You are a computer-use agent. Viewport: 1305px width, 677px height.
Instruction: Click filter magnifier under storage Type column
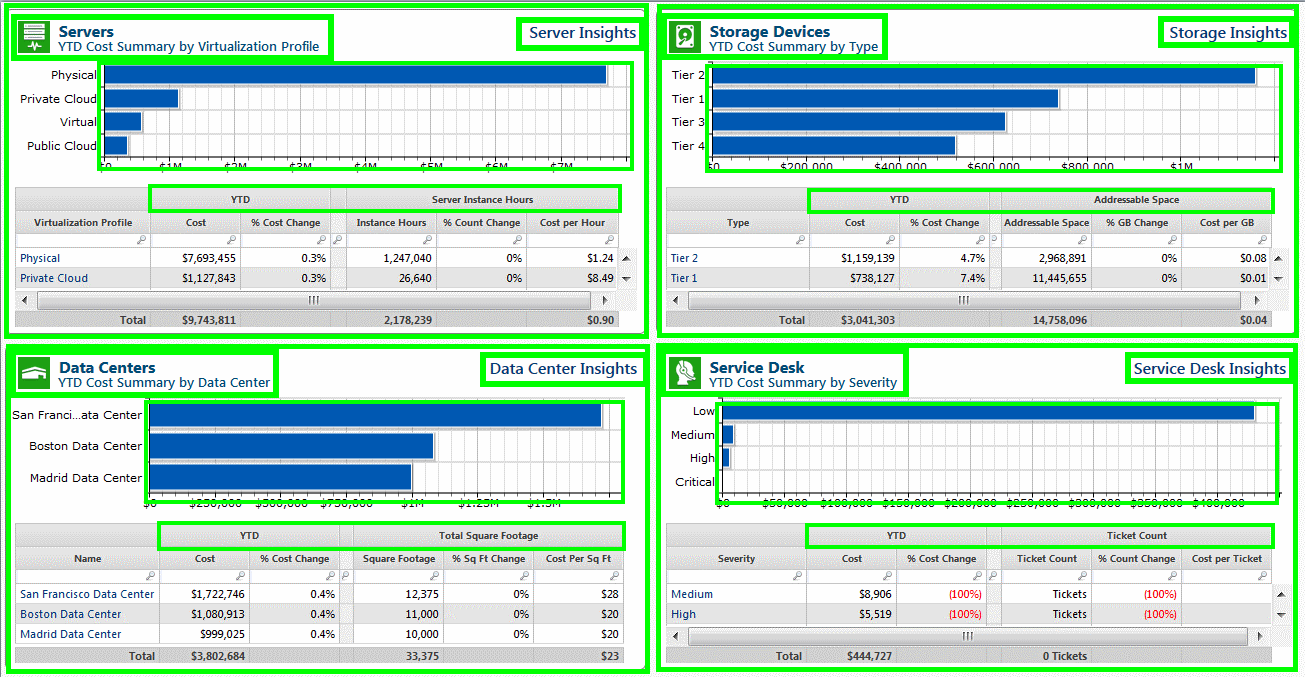pos(801,240)
